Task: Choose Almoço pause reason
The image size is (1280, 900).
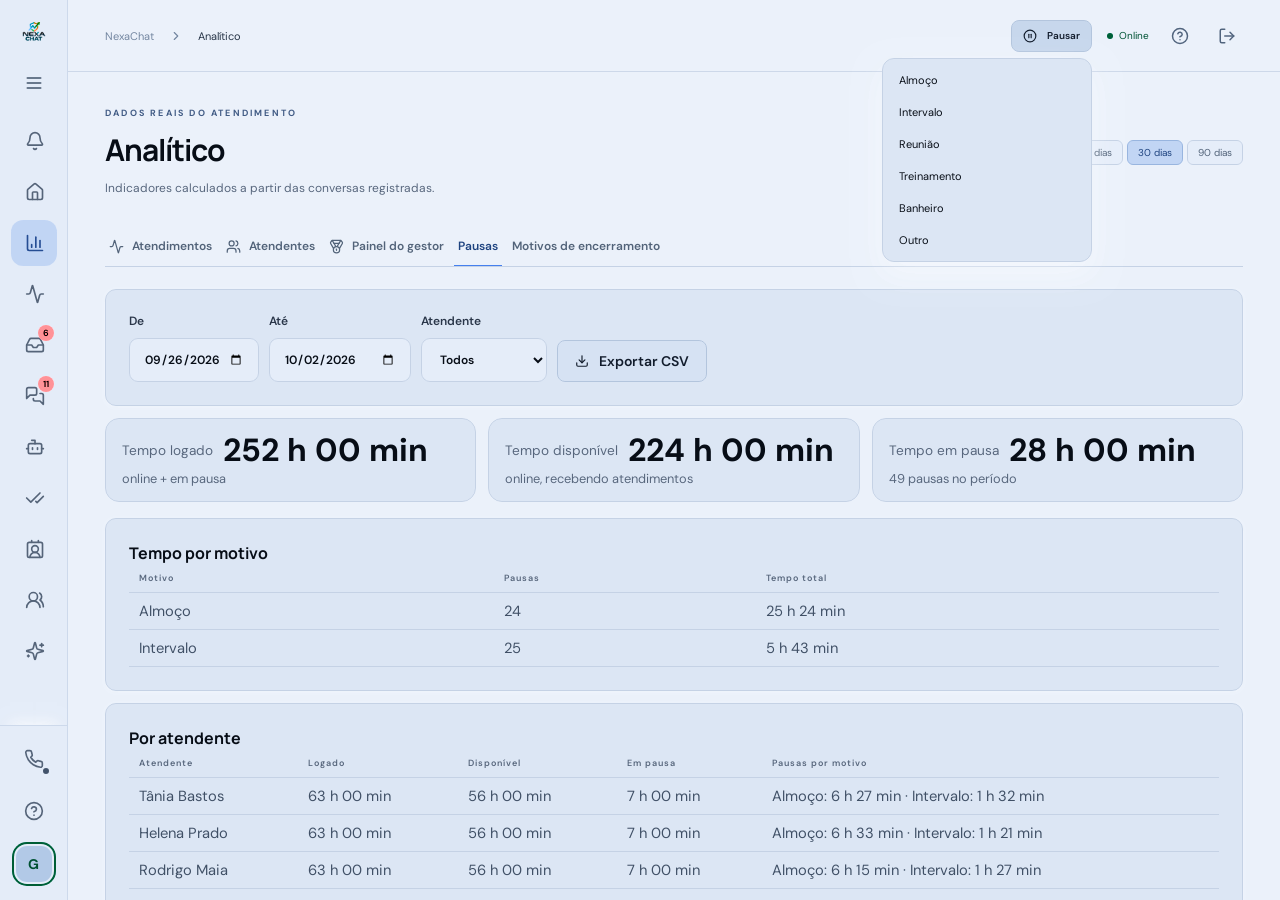Action: pos(987,80)
